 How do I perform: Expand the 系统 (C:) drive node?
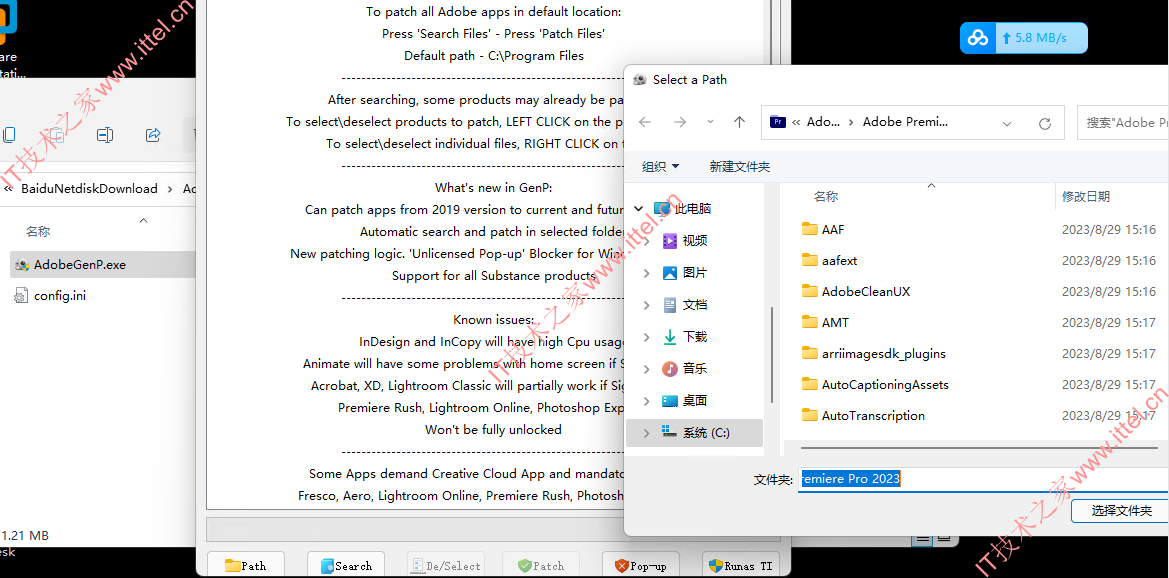[x=646, y=433]
